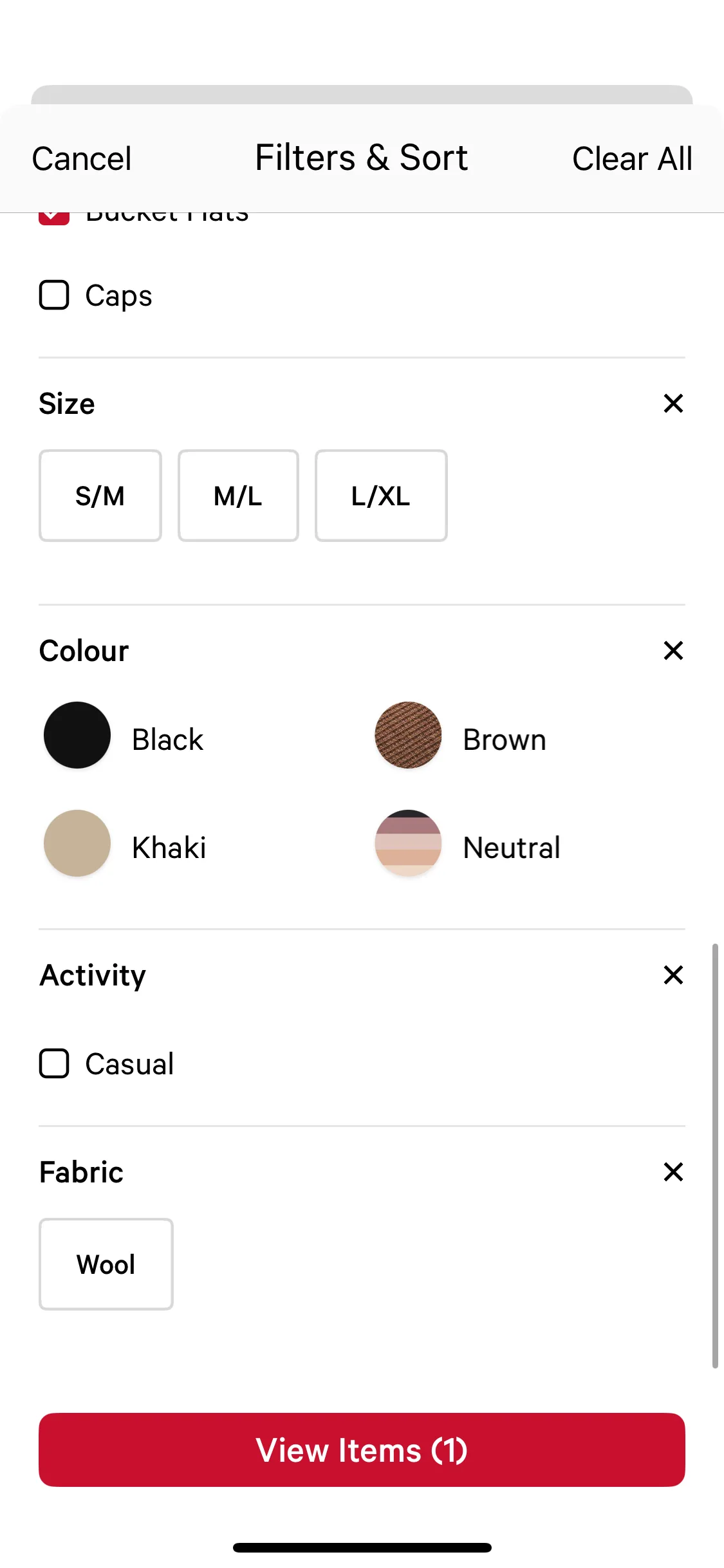Screen dimensions: 724x1568
Task: Enable the Casual activity checkbox
Action: coord(54,1063)
